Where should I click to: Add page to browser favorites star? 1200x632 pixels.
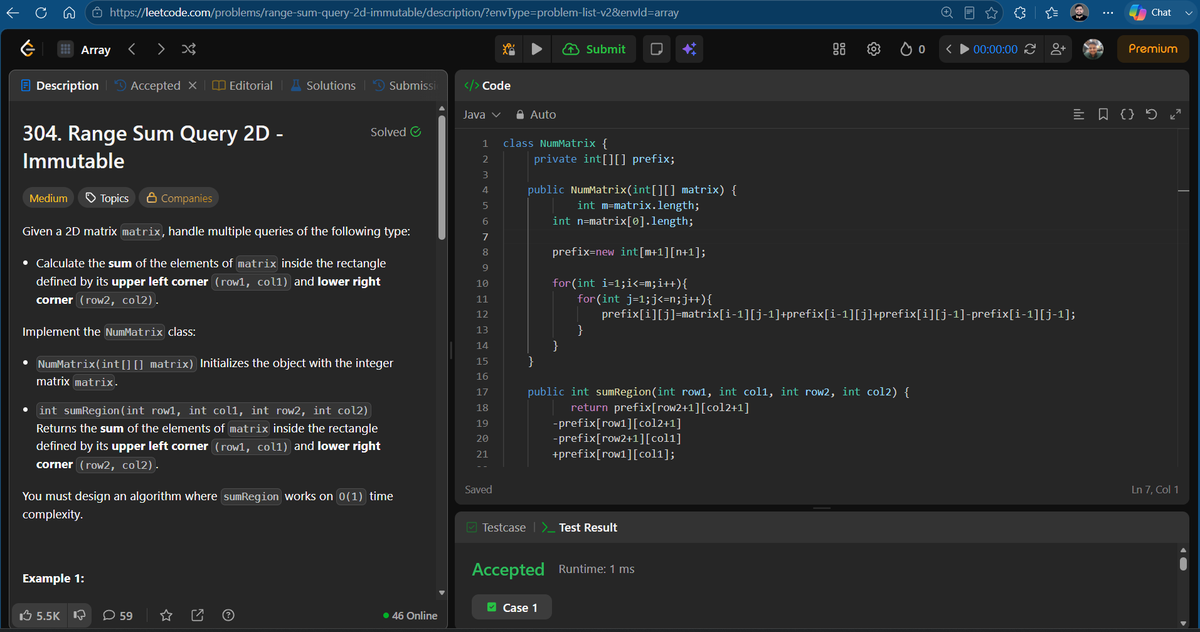991,13
